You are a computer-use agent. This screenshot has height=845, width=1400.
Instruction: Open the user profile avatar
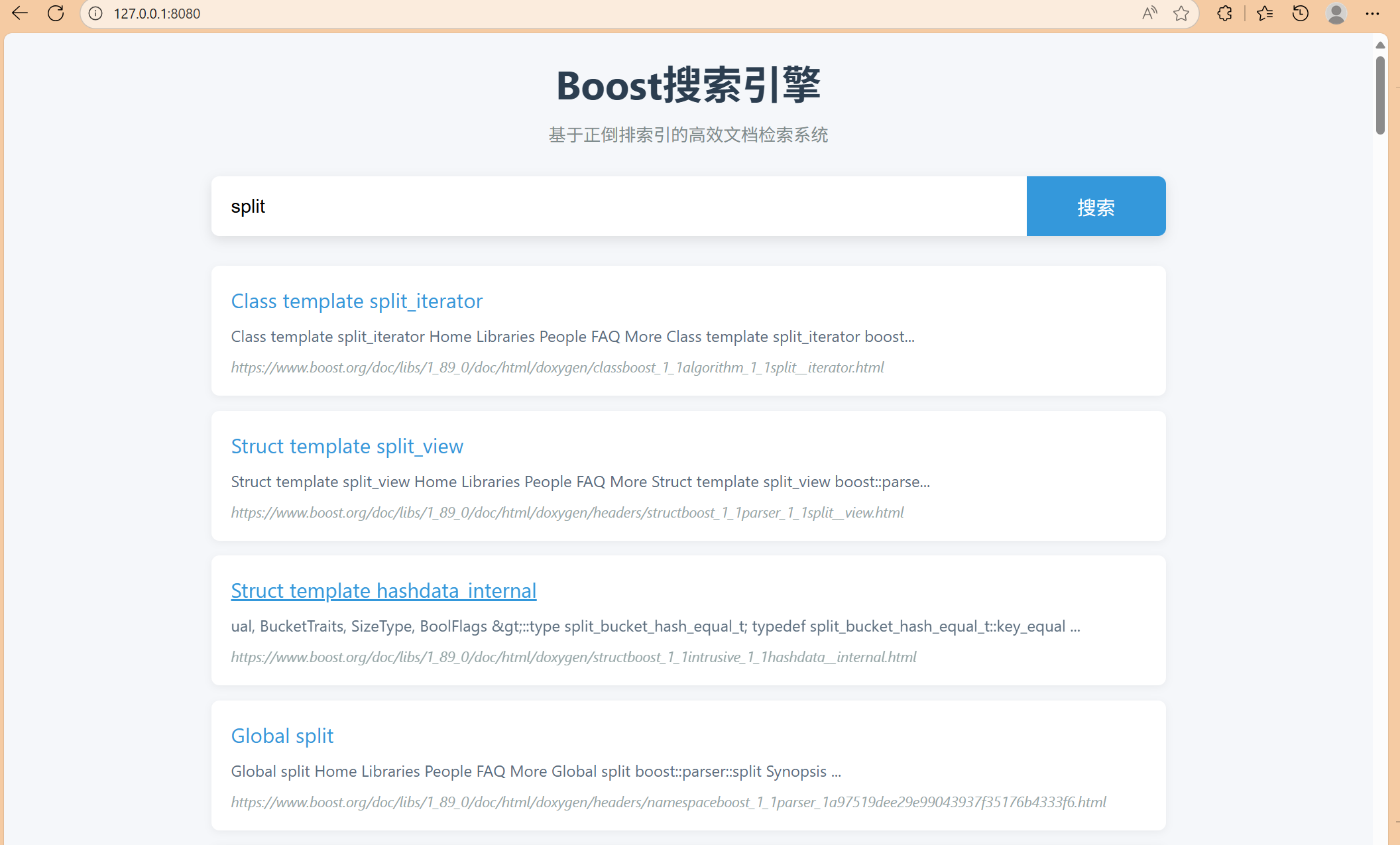(x=1336, y=13)
